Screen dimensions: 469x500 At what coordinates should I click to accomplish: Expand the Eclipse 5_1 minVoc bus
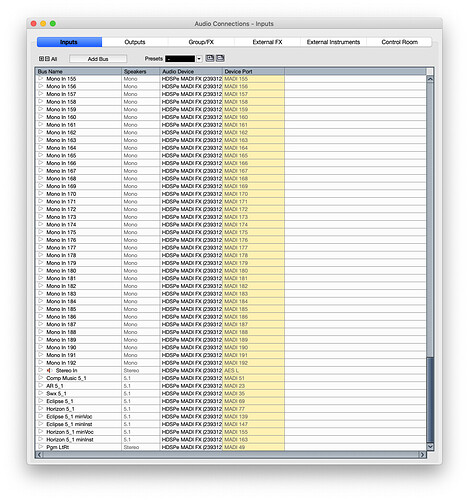(41, 416)
